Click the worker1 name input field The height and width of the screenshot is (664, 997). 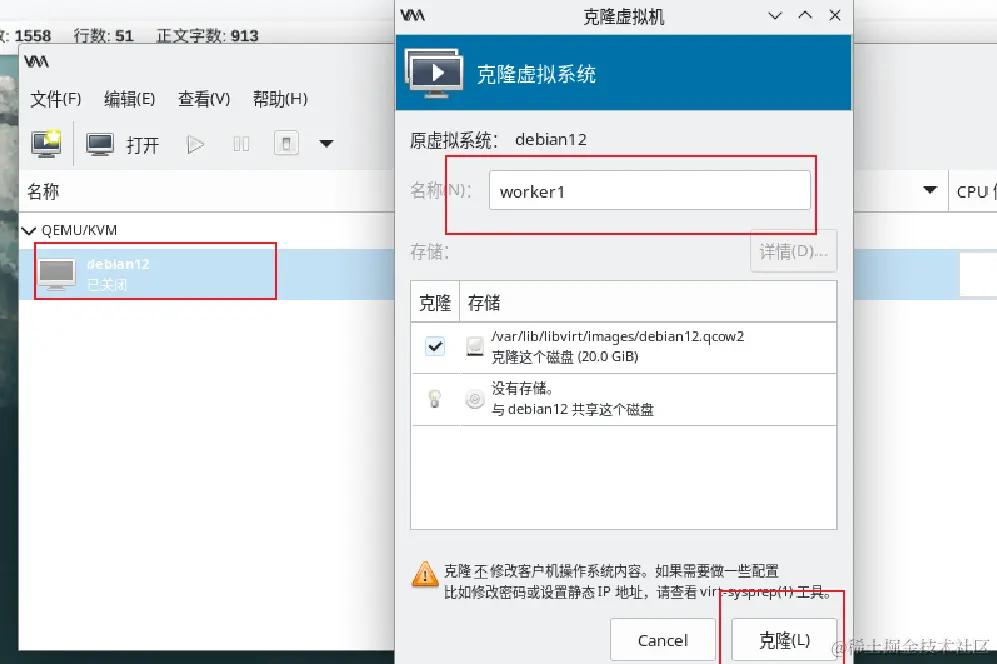coord(649,190)
